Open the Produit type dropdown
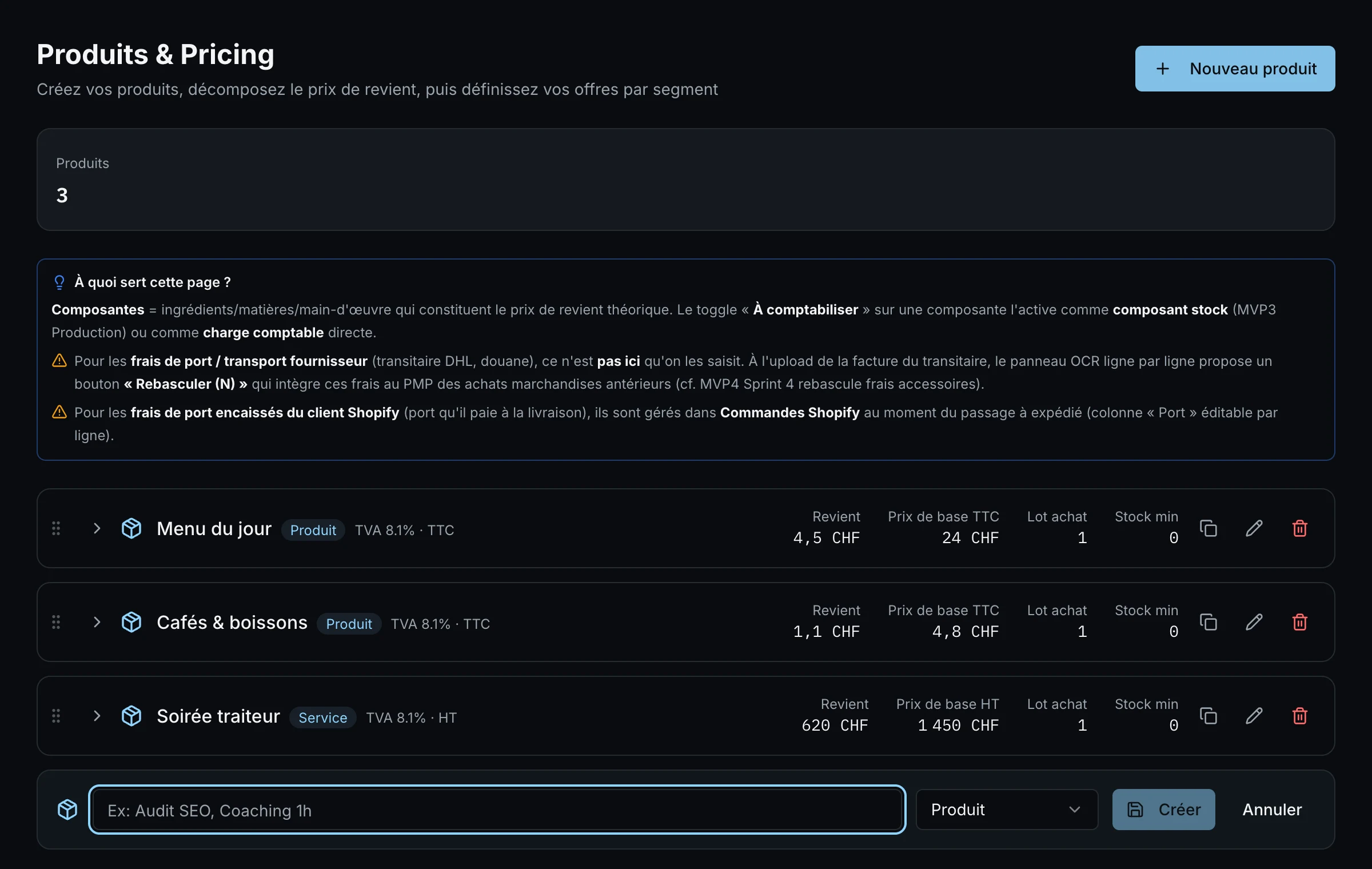Viewport: 1372px width, 869px height. pyautogui.click(x=1007, y=810)
